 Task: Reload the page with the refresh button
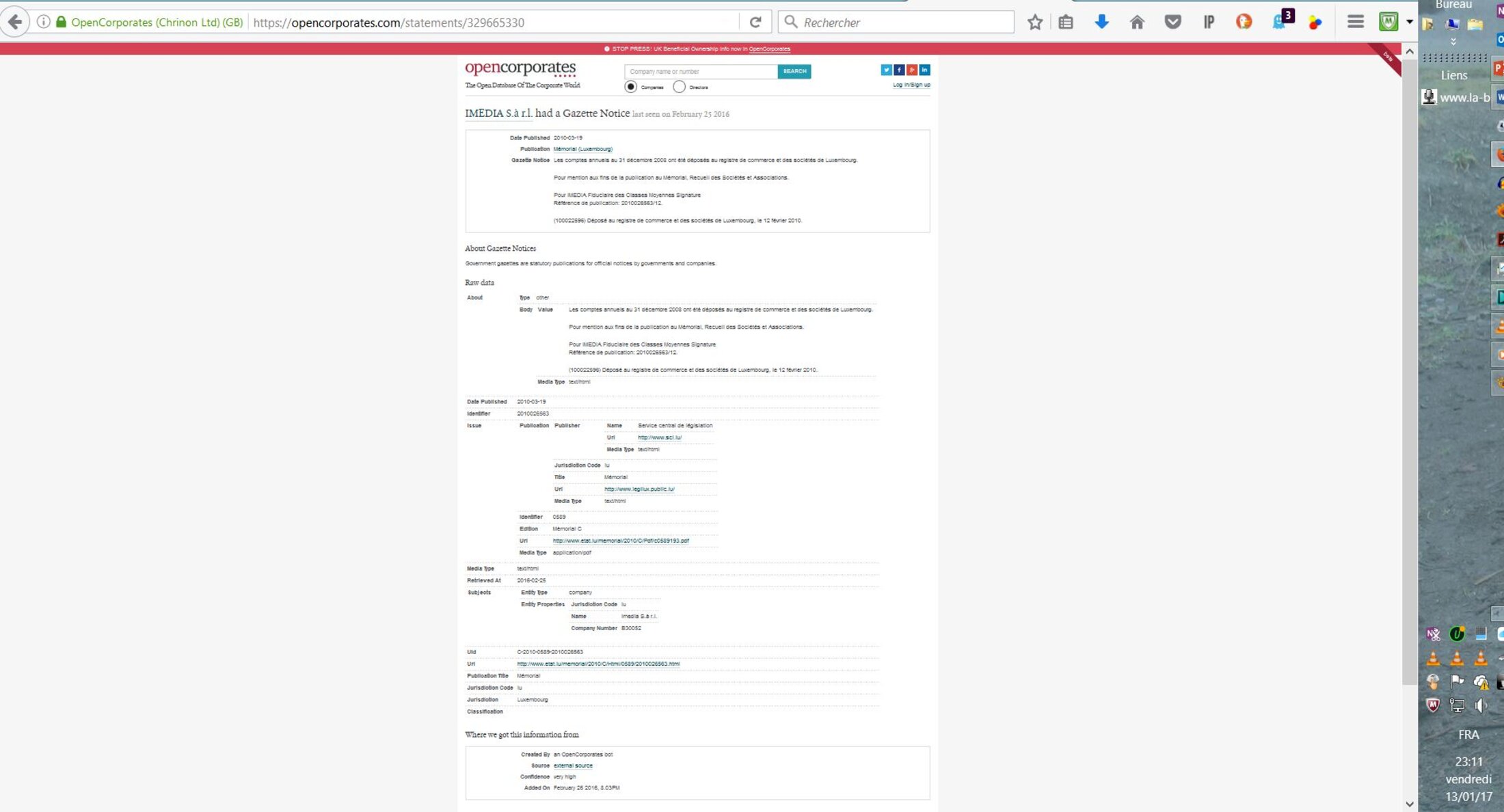755,23
